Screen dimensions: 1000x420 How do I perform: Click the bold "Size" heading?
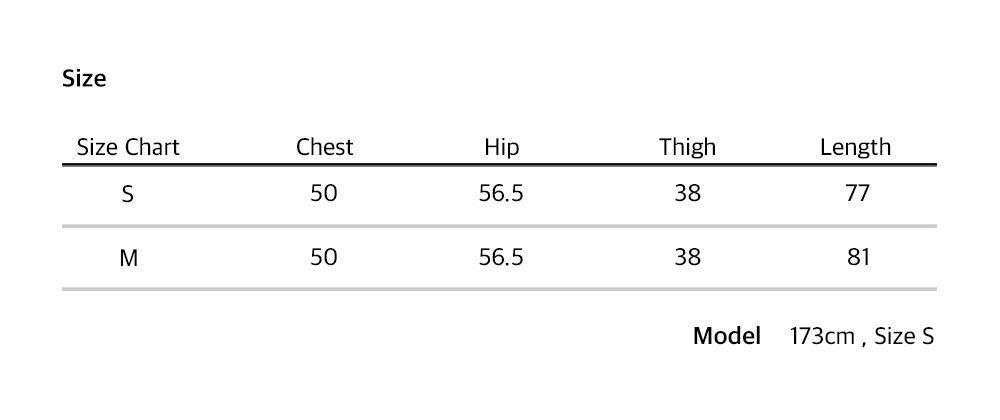[84, 79]
